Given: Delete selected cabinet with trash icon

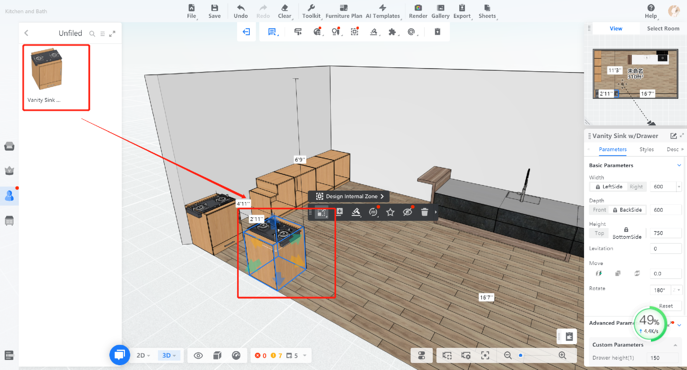Looking at the screenshot, I should point(424,212).
